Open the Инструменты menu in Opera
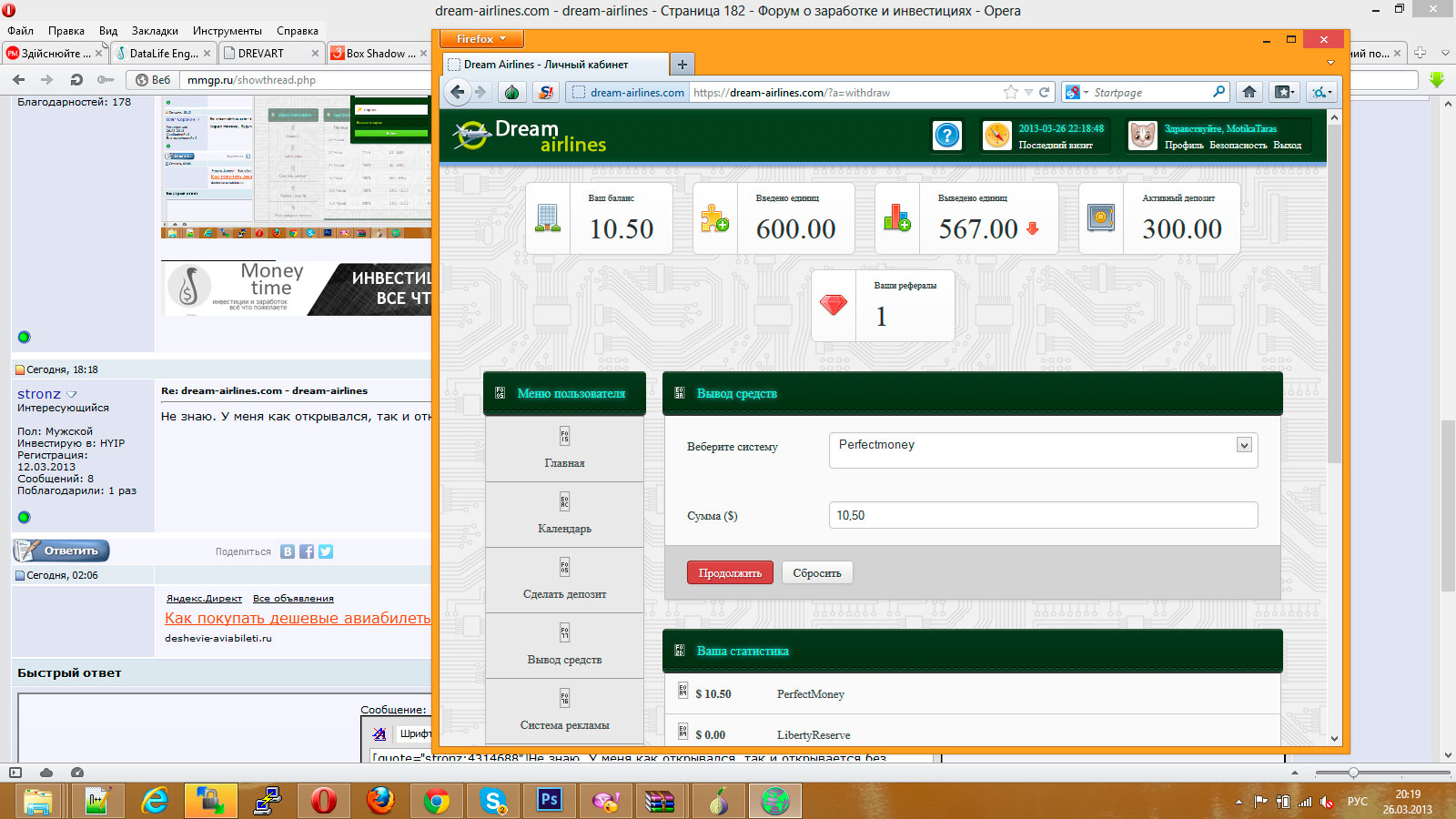The width and height of the screenshot is (1456, 819). point(227,30)
